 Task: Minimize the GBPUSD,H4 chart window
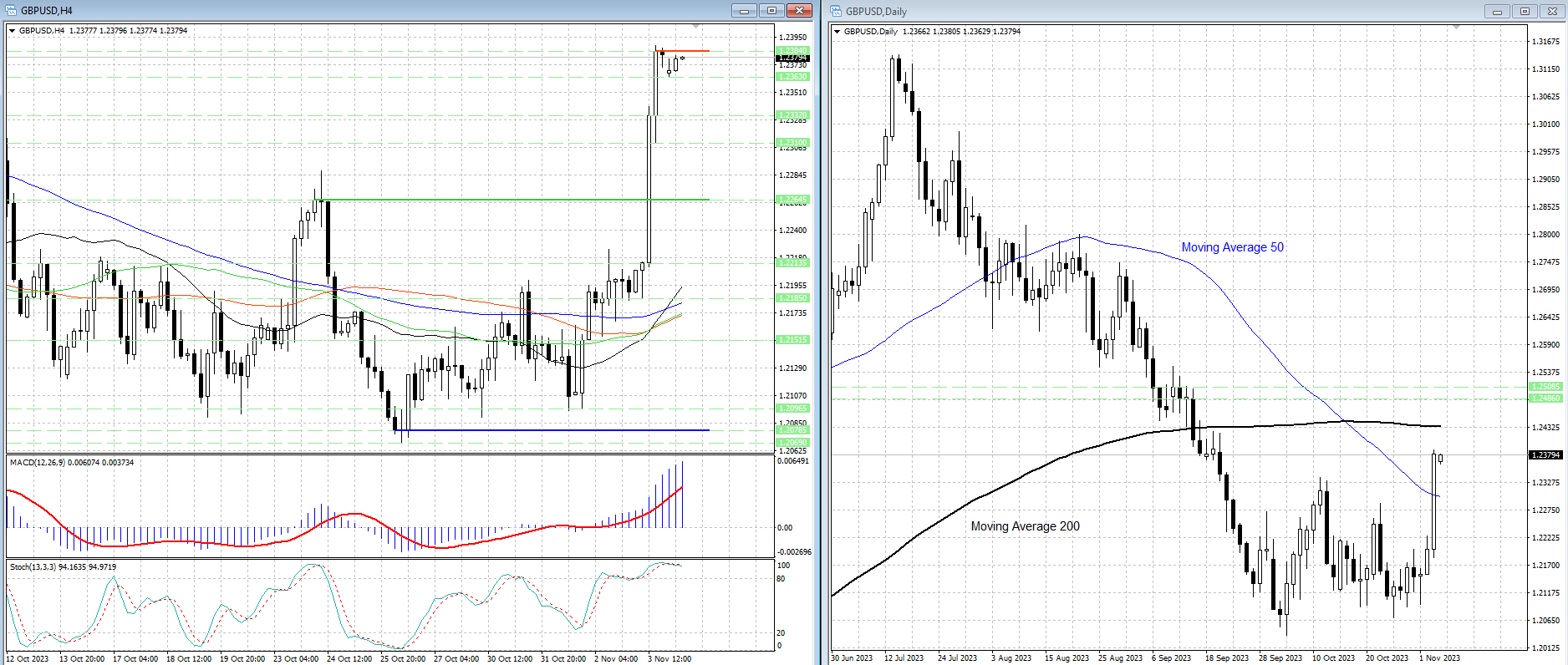point(743,11)
